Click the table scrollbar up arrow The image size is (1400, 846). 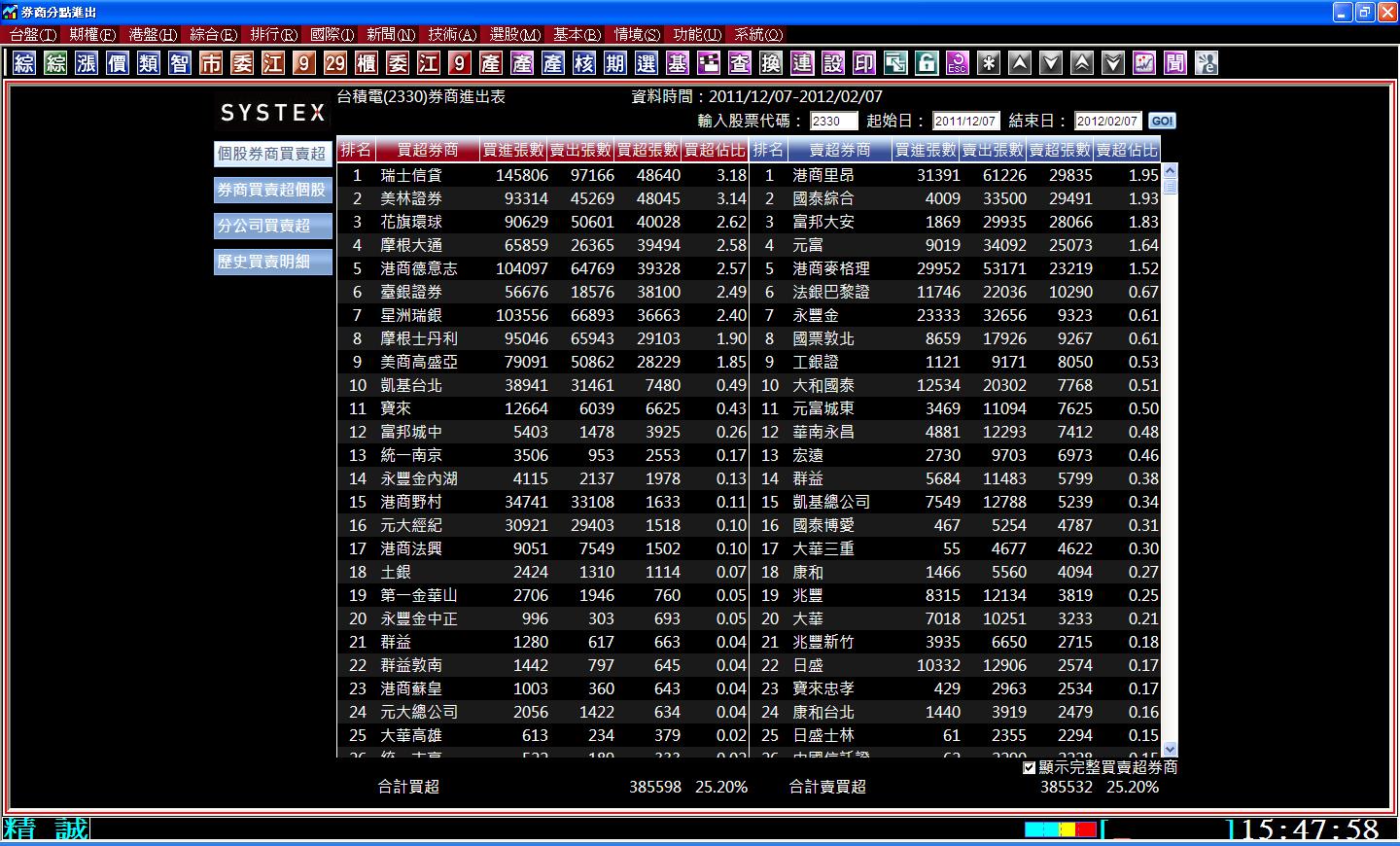pos(1170,171)
